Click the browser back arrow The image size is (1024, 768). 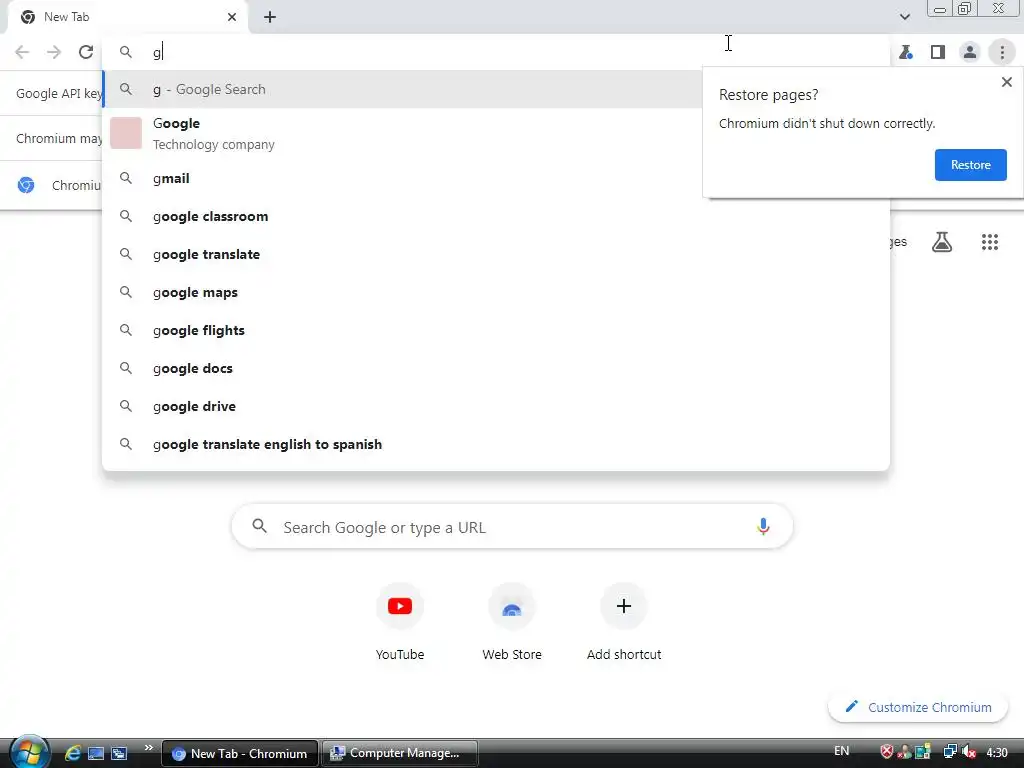(22, 52)
